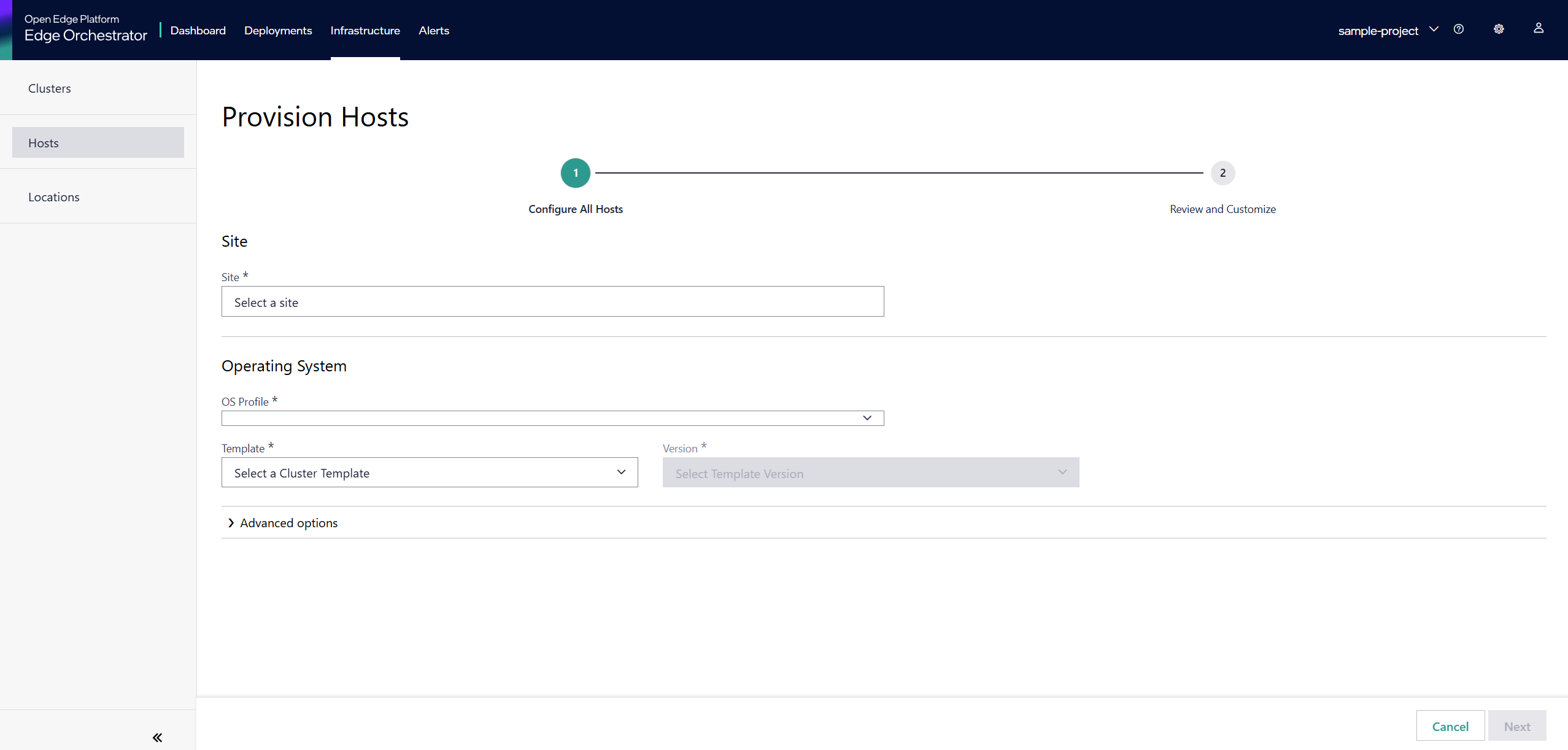The image size is (1568, 750).
Task: Open the Infrastructure tab
Action: point(365,31)
